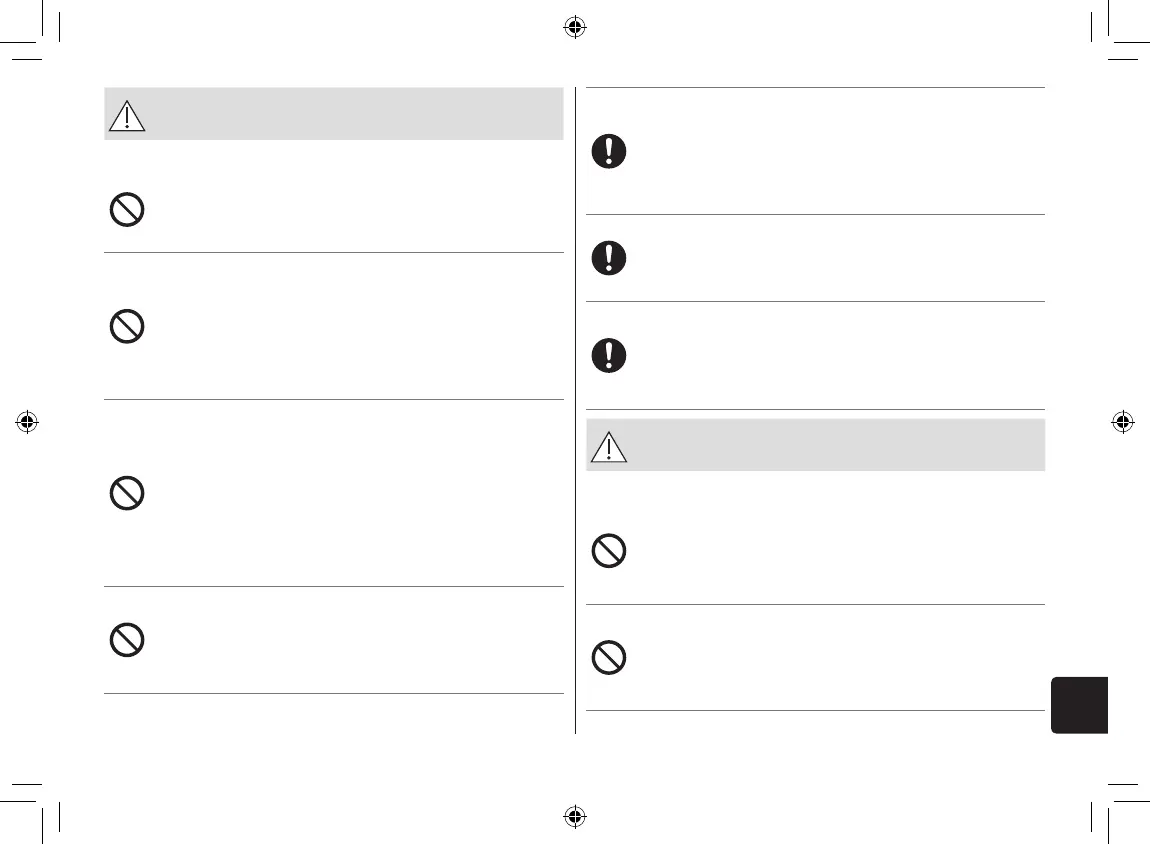Select the topmost prohibition icon in the left column
Viewport: 1150px width, 844px height.
pyautogui.click(x=126, y=210)
